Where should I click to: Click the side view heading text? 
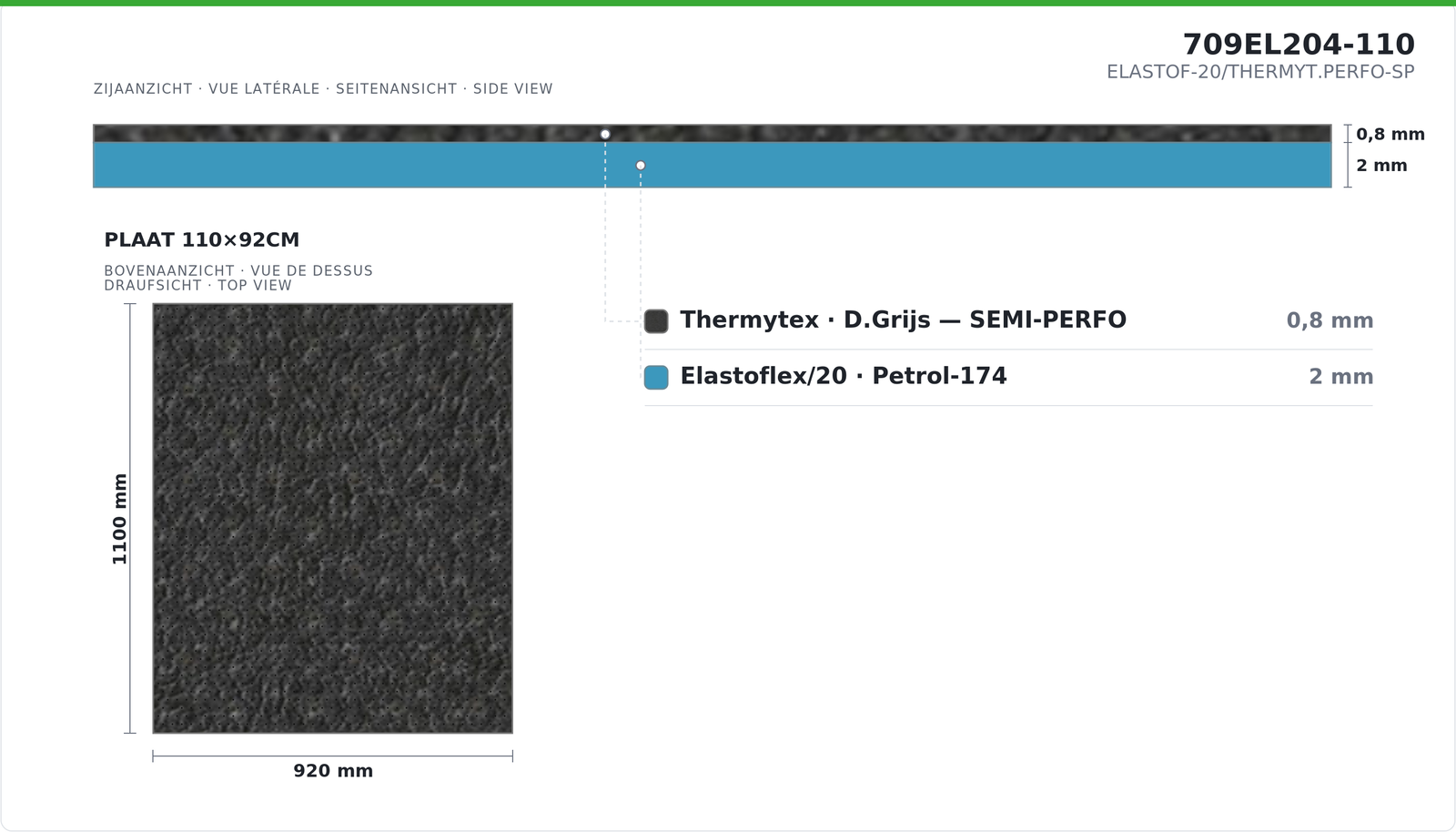tap(323, 89)
